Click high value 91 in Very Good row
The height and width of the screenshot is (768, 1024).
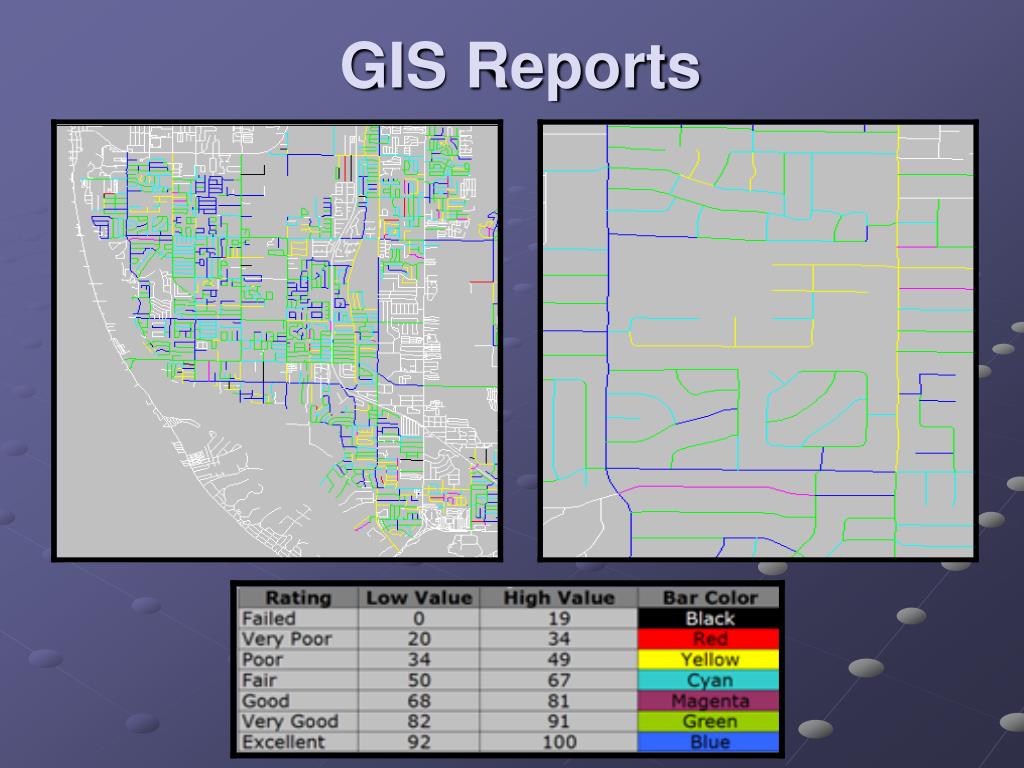tap(558, 722)
